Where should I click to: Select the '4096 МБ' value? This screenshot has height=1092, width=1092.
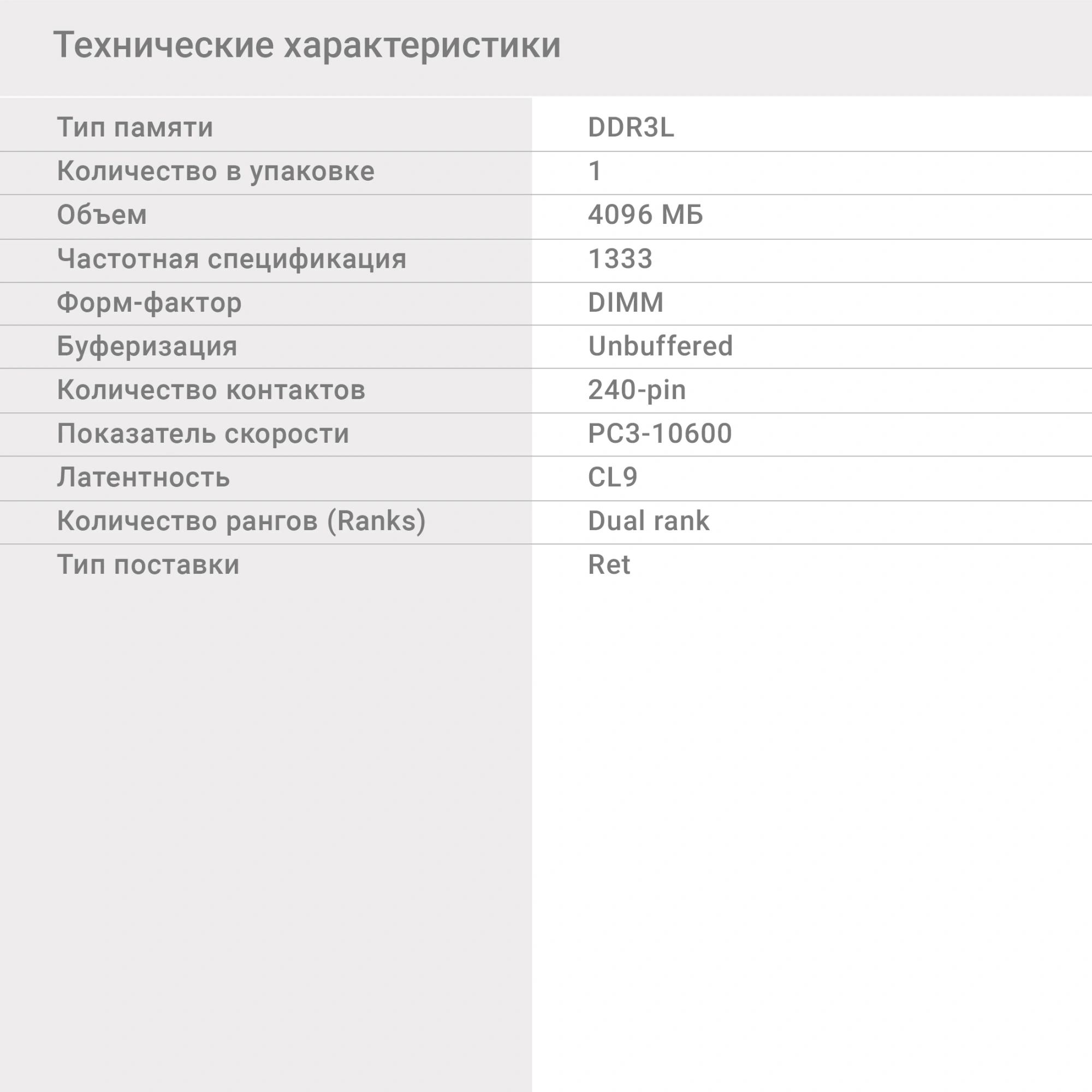point(645,215)
